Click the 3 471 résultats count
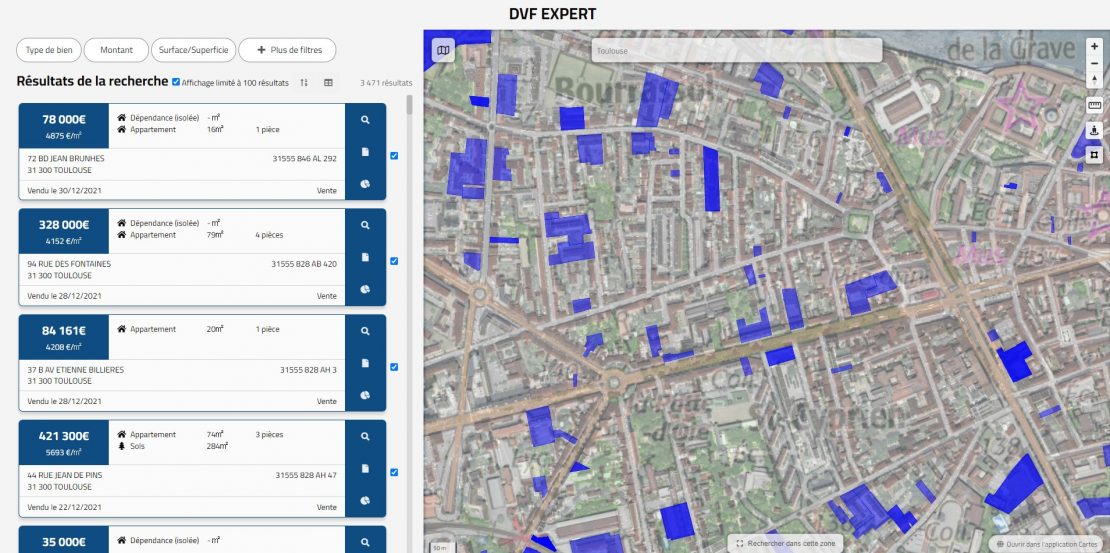The height and width of the screenshot is (553, 1110). [x=386, y=83]
